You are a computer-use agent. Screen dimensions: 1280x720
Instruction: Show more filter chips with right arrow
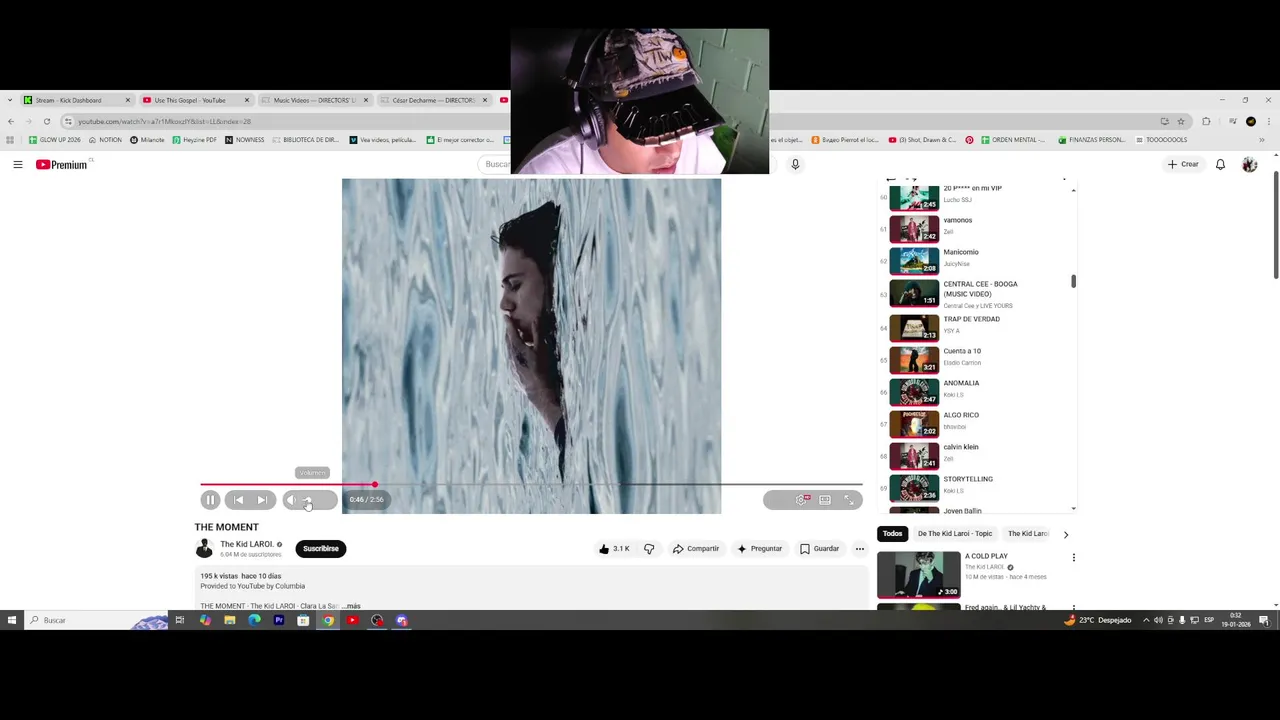coord(1066,534)
